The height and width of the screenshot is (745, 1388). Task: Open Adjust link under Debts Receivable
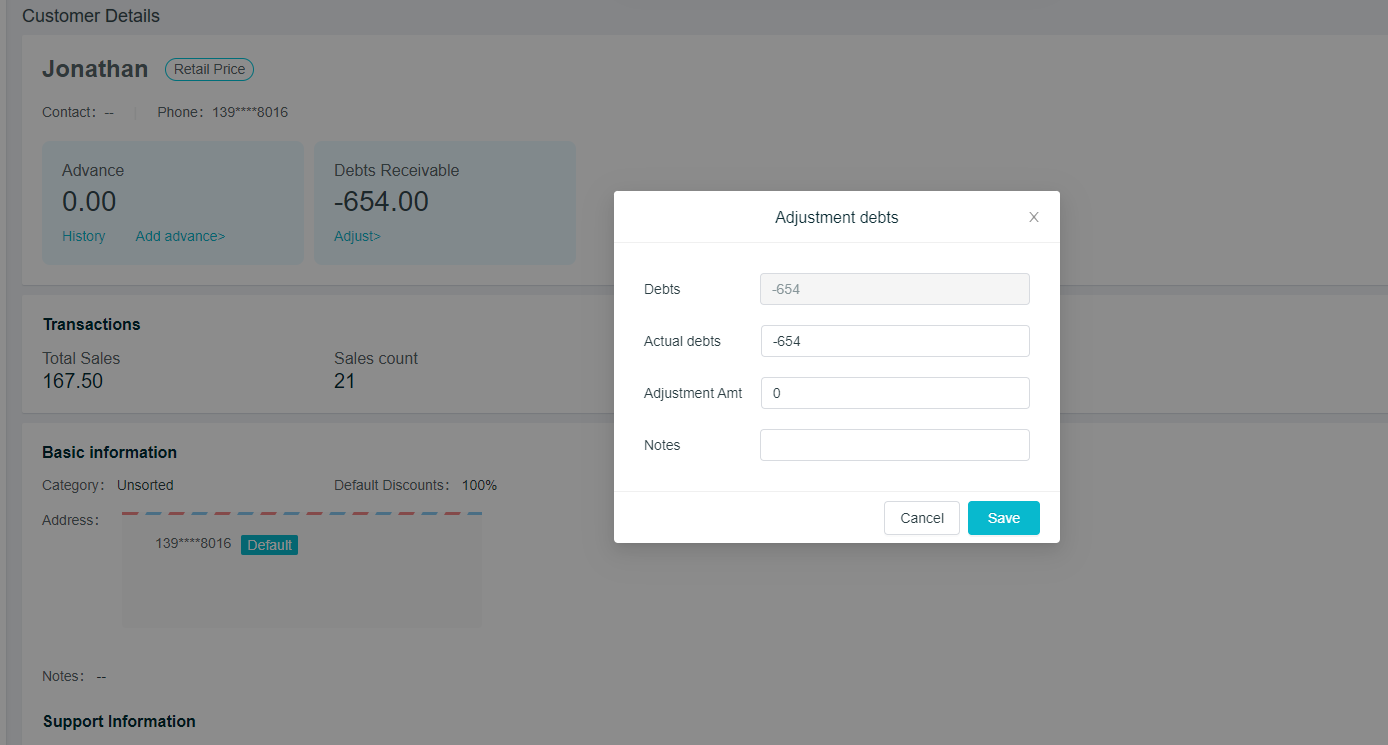coord(357,236)
